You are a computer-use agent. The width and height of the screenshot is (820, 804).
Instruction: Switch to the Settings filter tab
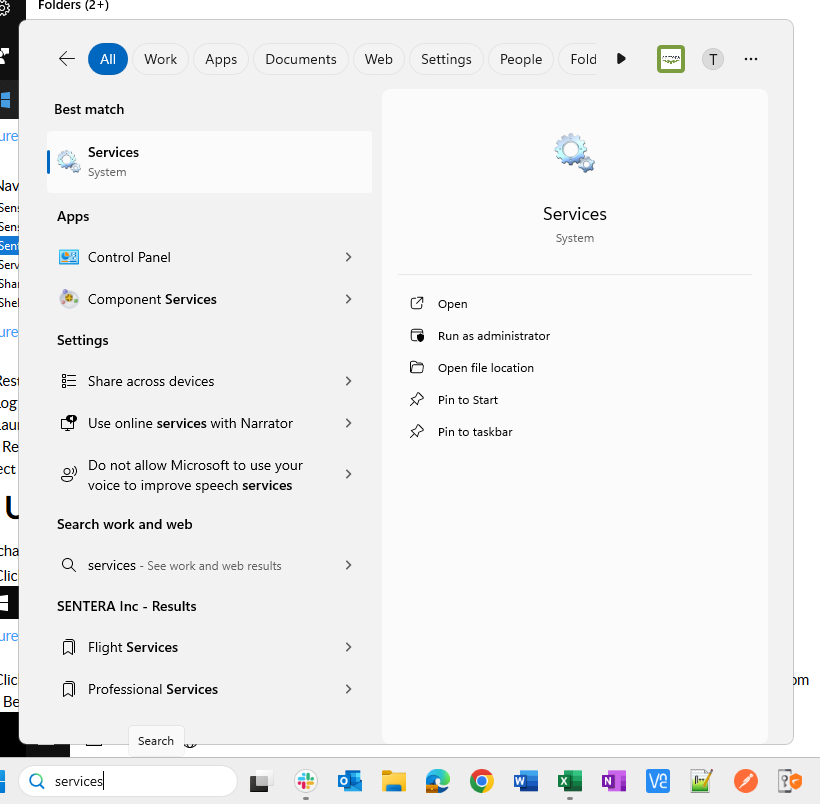coord(446,59)
